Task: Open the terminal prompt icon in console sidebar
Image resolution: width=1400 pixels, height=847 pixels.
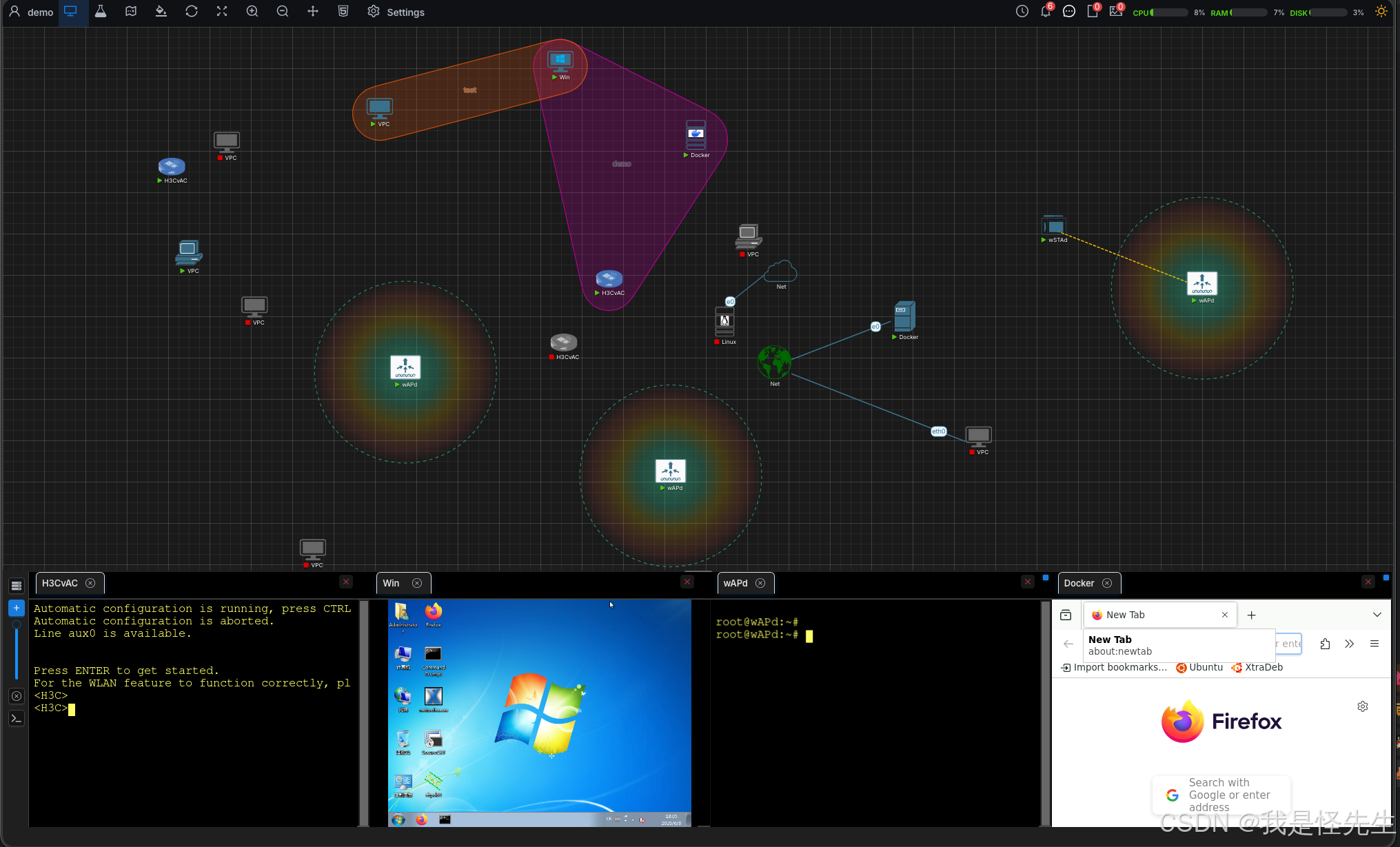Action: 17,718
